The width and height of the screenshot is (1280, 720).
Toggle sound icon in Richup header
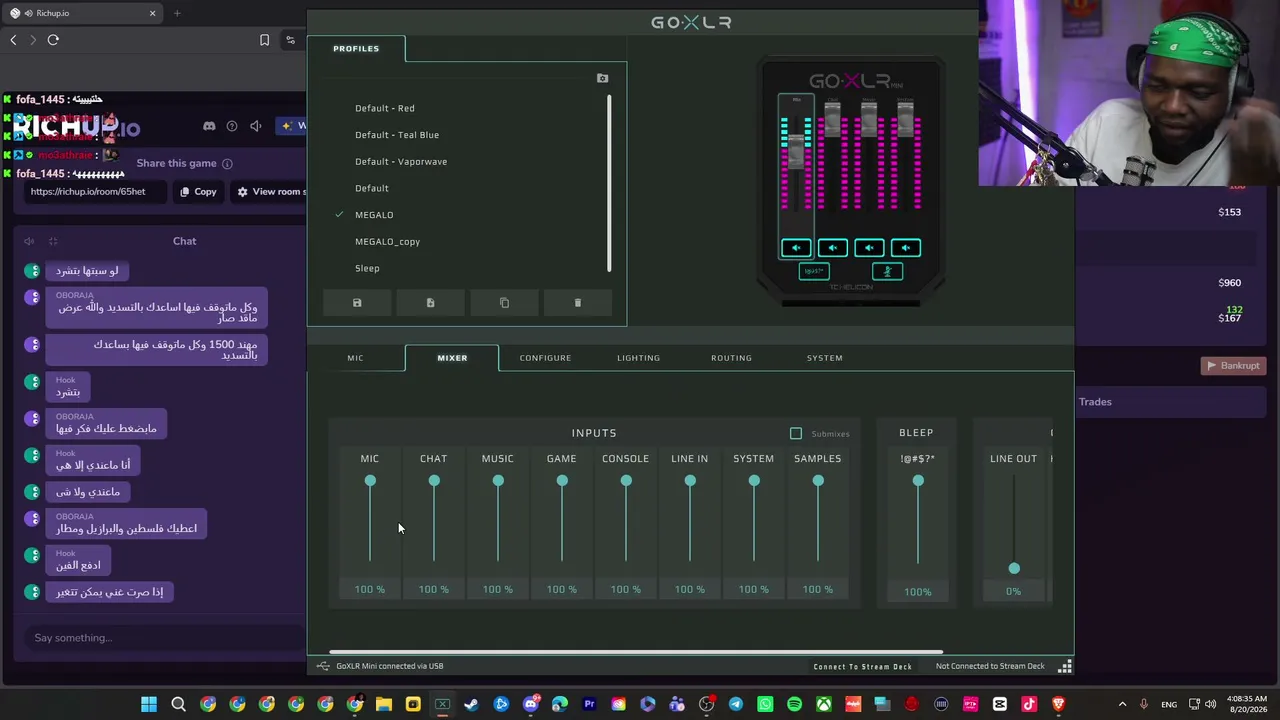[x=255, y=126]
